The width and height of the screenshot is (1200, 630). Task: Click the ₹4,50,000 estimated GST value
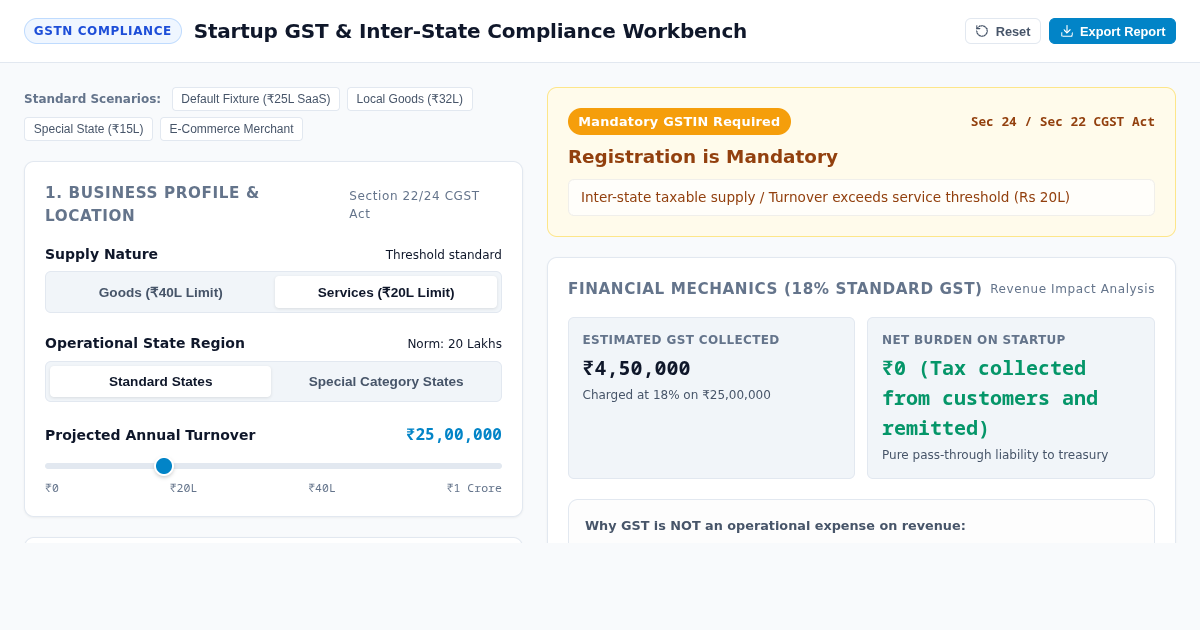[x=637, y=368]
